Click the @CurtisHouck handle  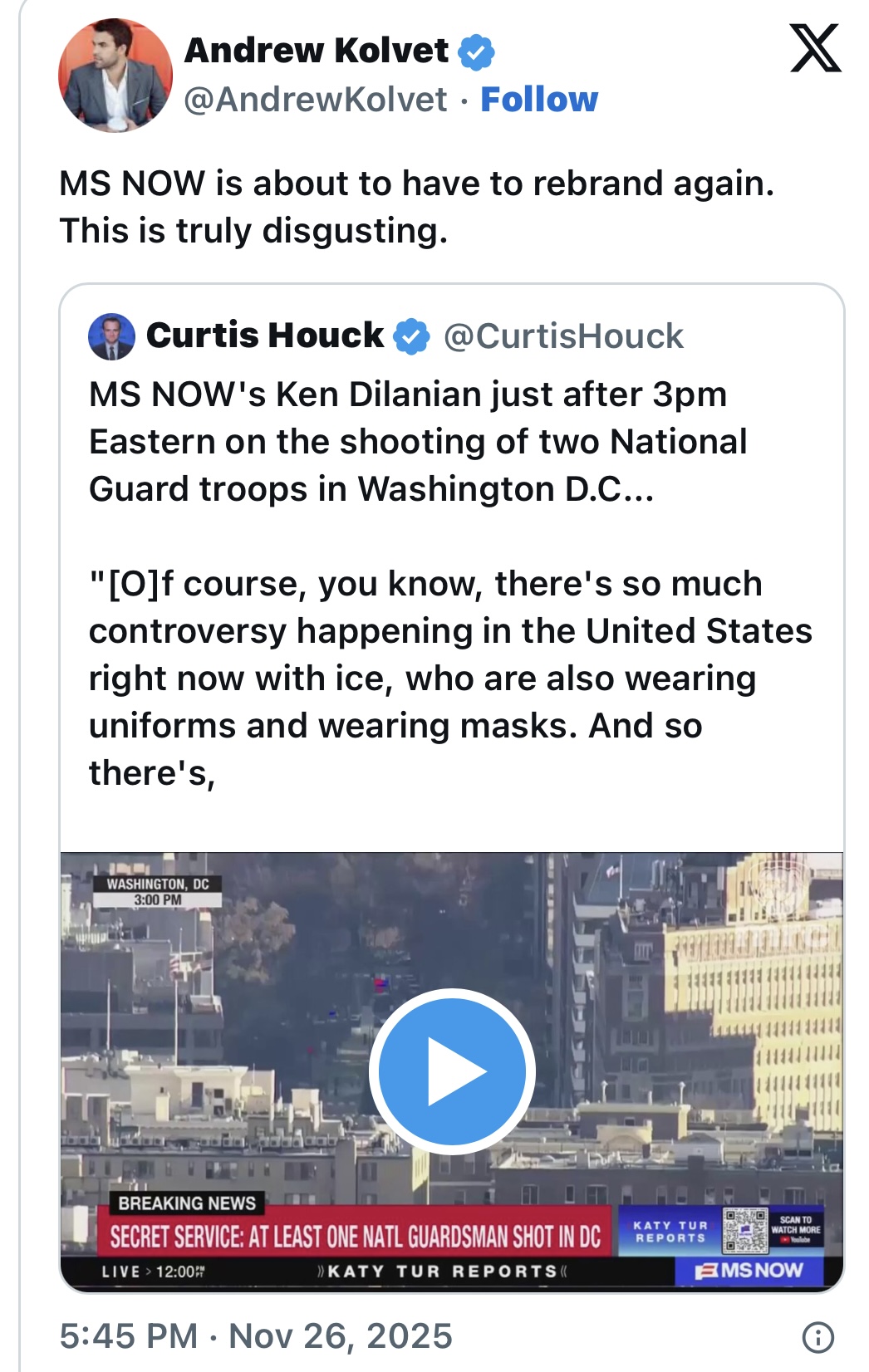click(x=563, y=336)
